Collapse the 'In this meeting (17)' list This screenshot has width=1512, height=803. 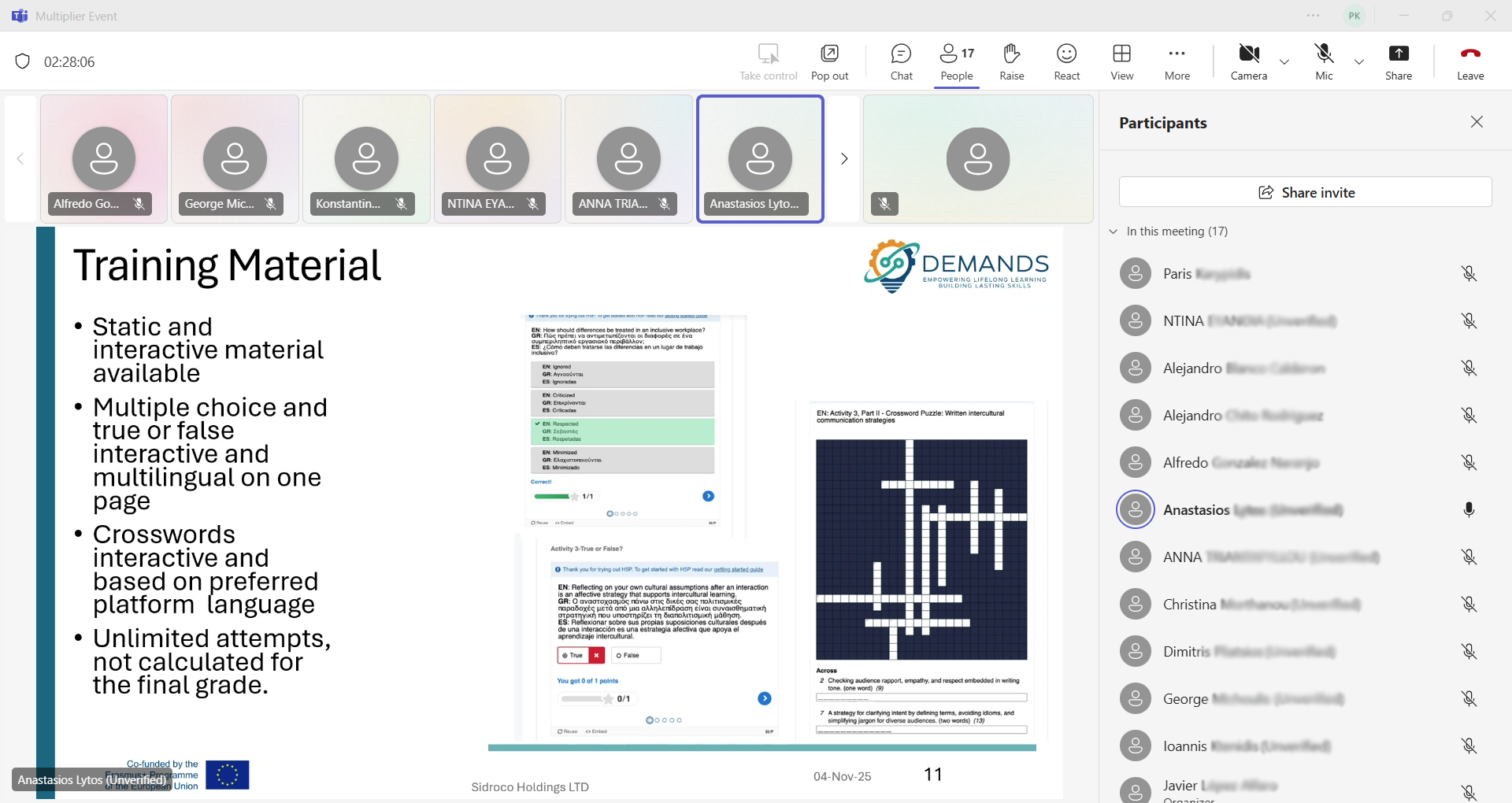[1114, 231]
